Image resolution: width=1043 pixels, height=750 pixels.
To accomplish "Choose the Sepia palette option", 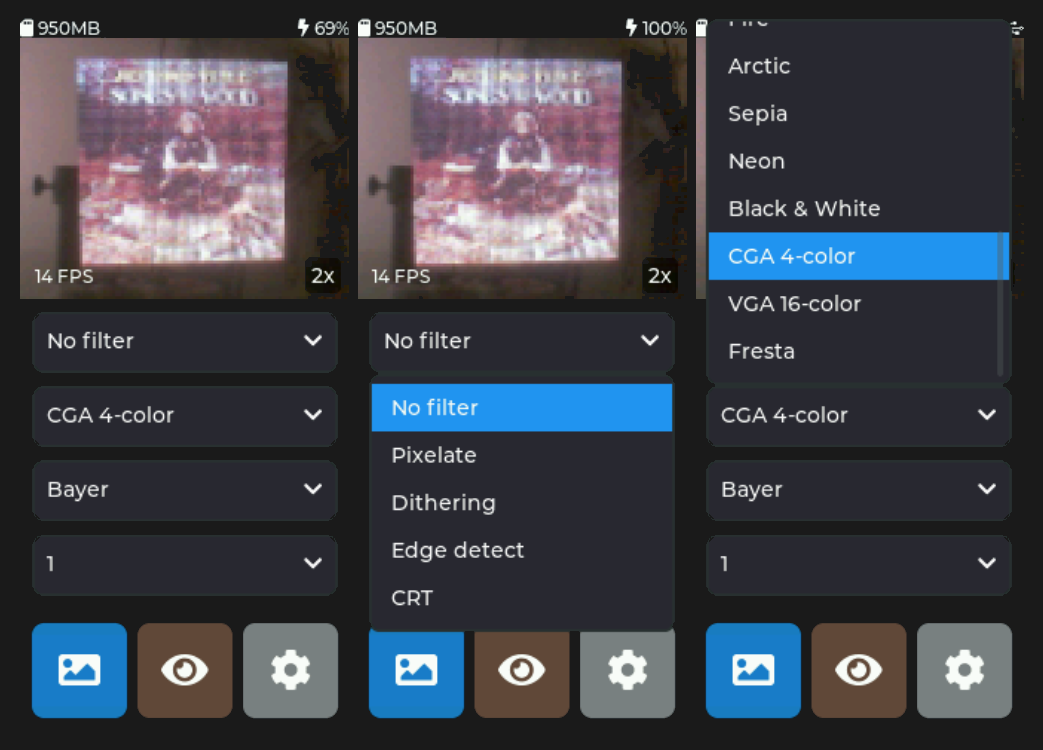I will coord(758,114).
